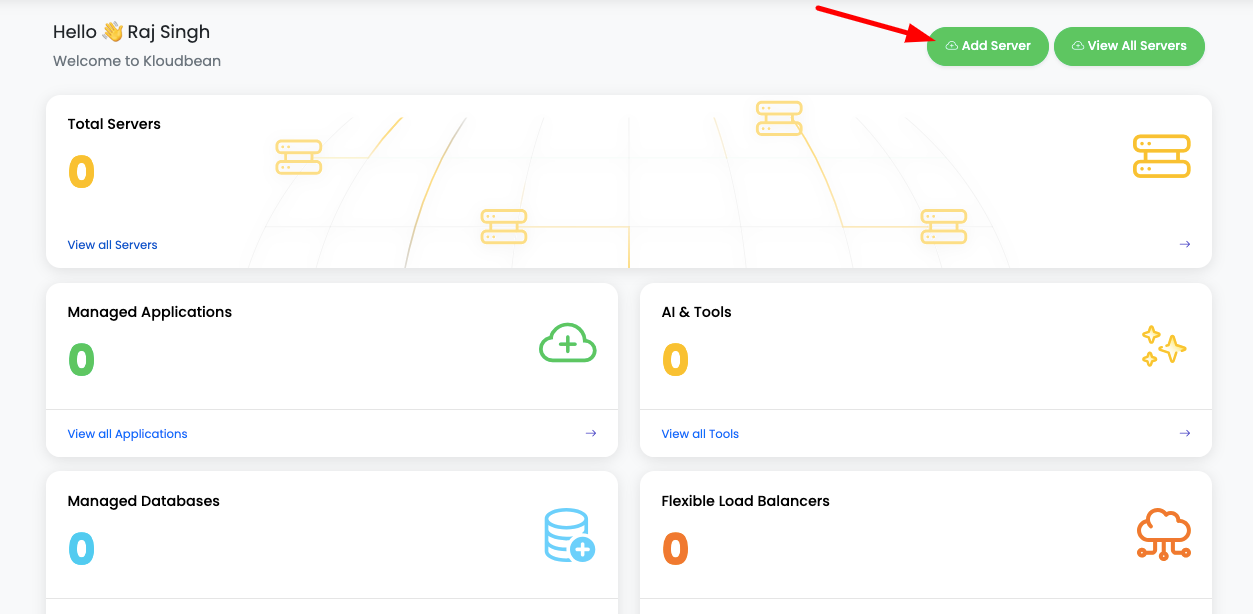The image size is (1253, 614).
Task: Go to the View all Tools link
Action: click(700, 434)
